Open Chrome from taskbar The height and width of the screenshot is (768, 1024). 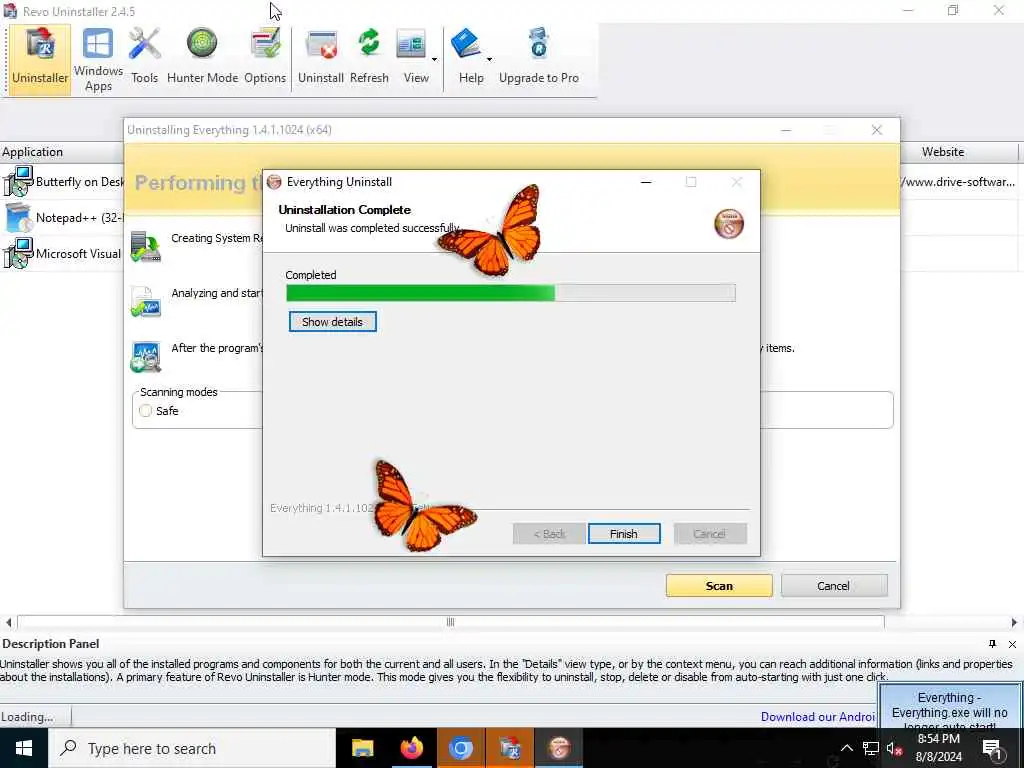click(x=460, y=748)
